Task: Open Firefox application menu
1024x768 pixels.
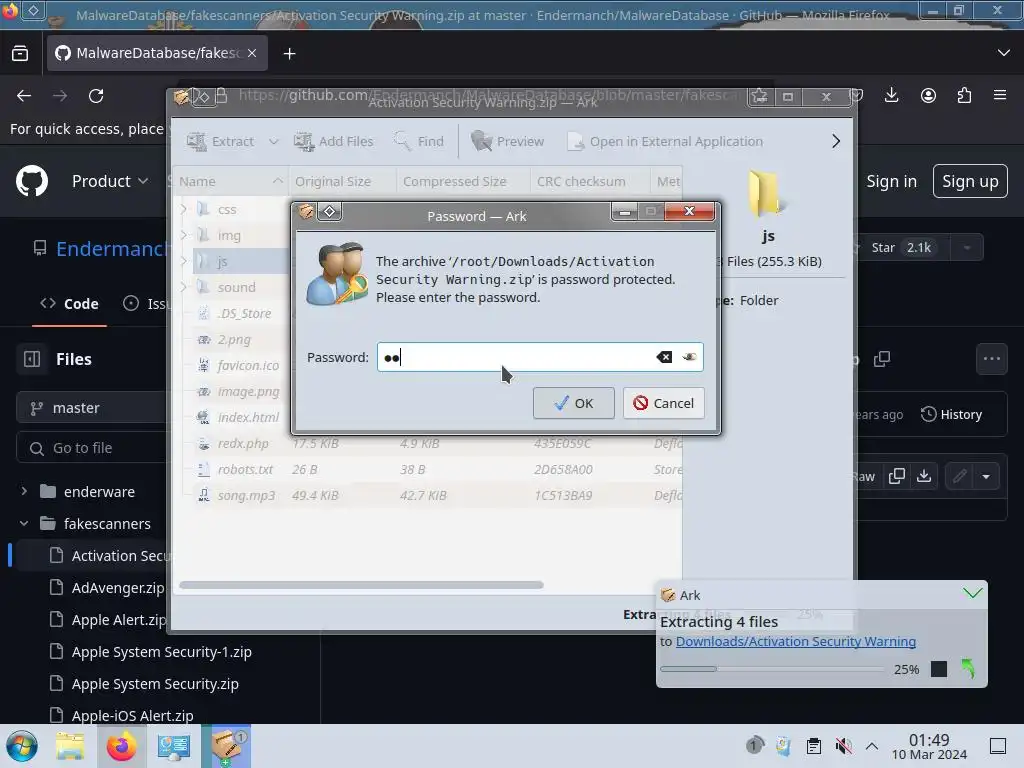Action: point(1000,95)
